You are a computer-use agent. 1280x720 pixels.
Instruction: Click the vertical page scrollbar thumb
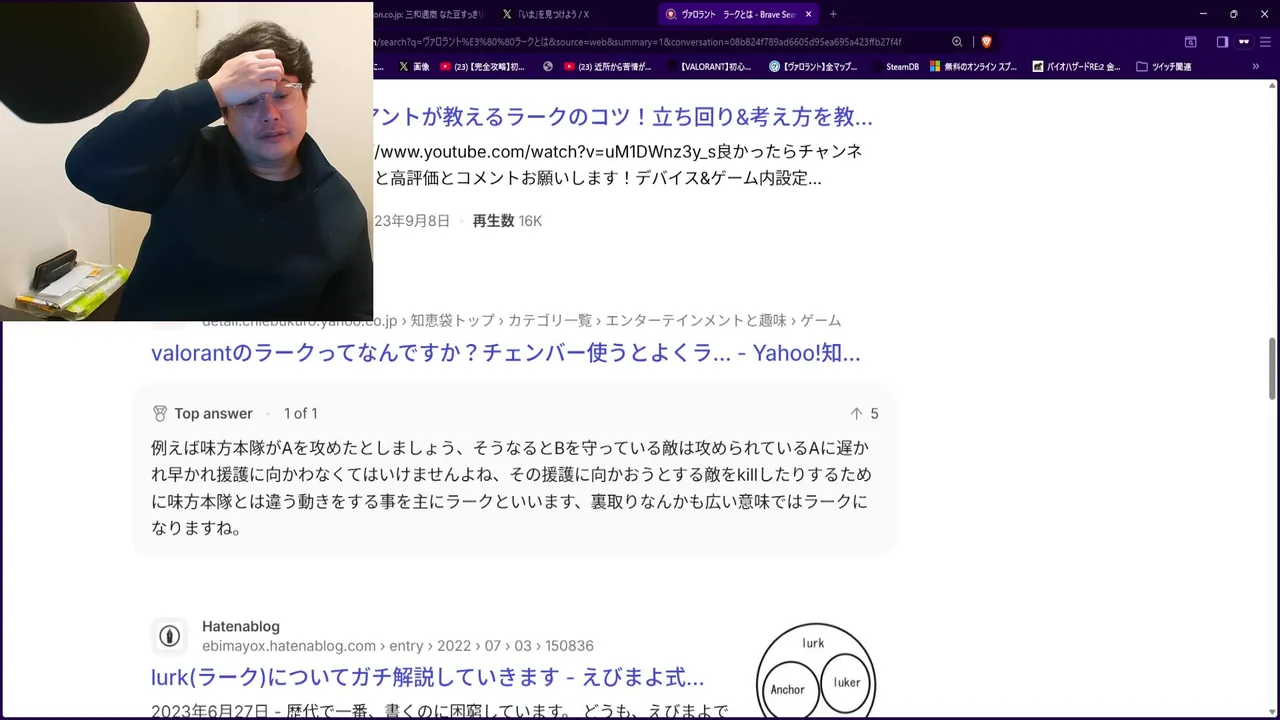1272,369
